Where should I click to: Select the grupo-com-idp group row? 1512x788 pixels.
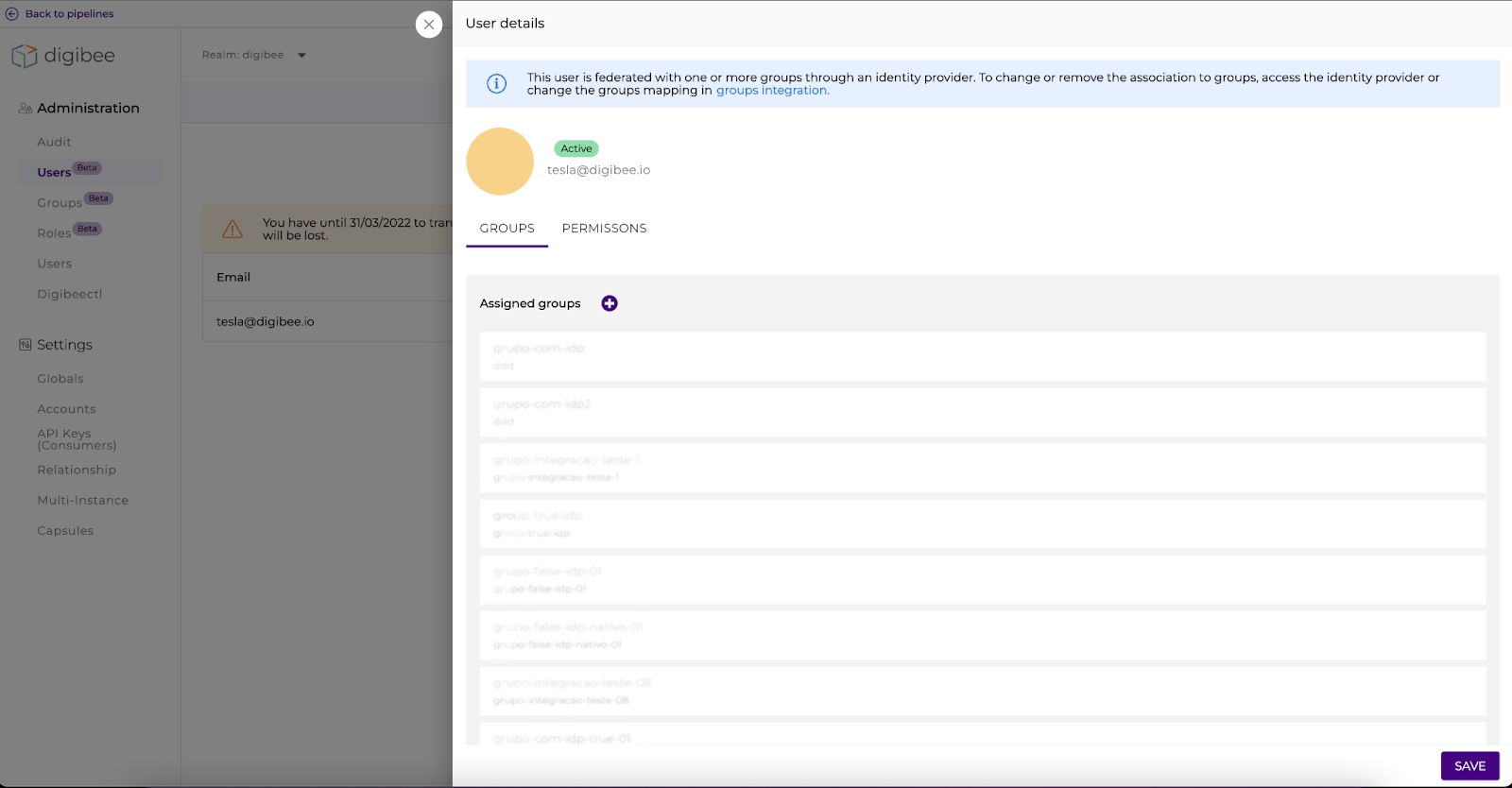click(x=982, y=356)
